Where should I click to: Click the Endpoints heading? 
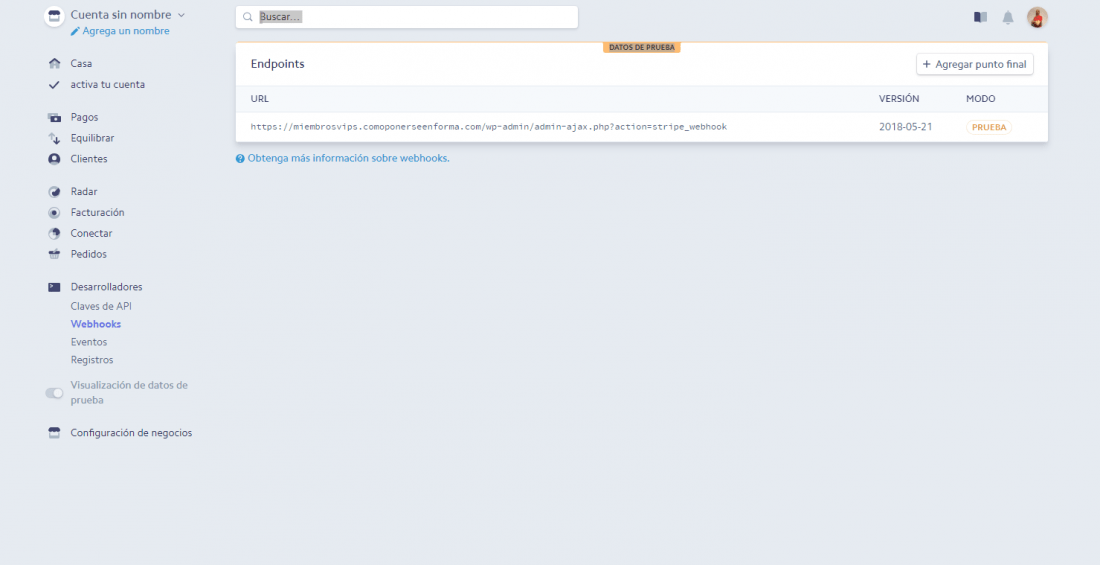278,64
